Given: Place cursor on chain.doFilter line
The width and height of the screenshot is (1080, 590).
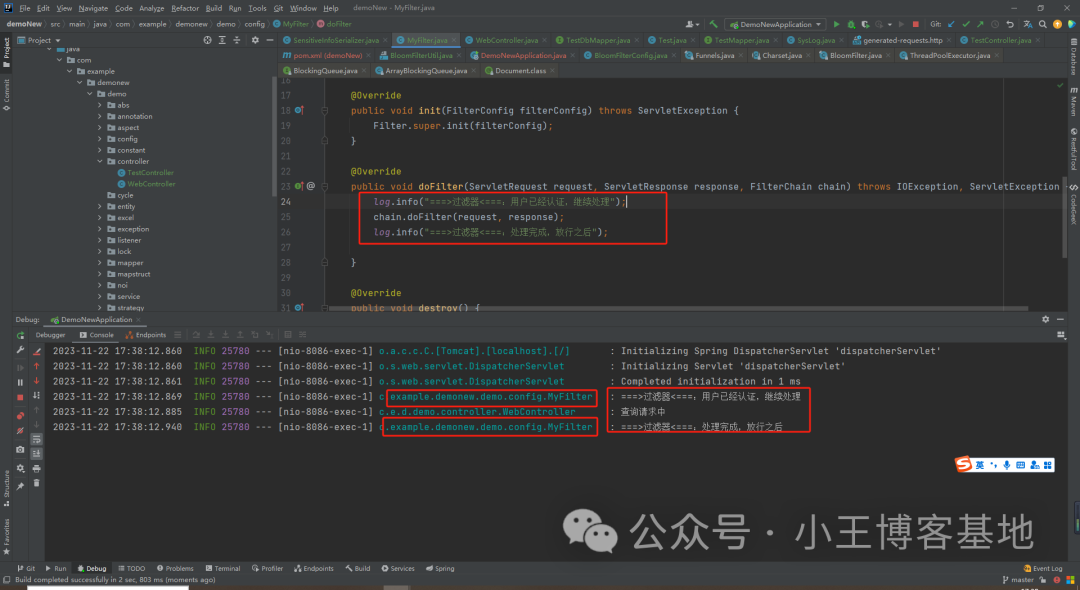Looking at the screenshot, I should tap(468, 217).
